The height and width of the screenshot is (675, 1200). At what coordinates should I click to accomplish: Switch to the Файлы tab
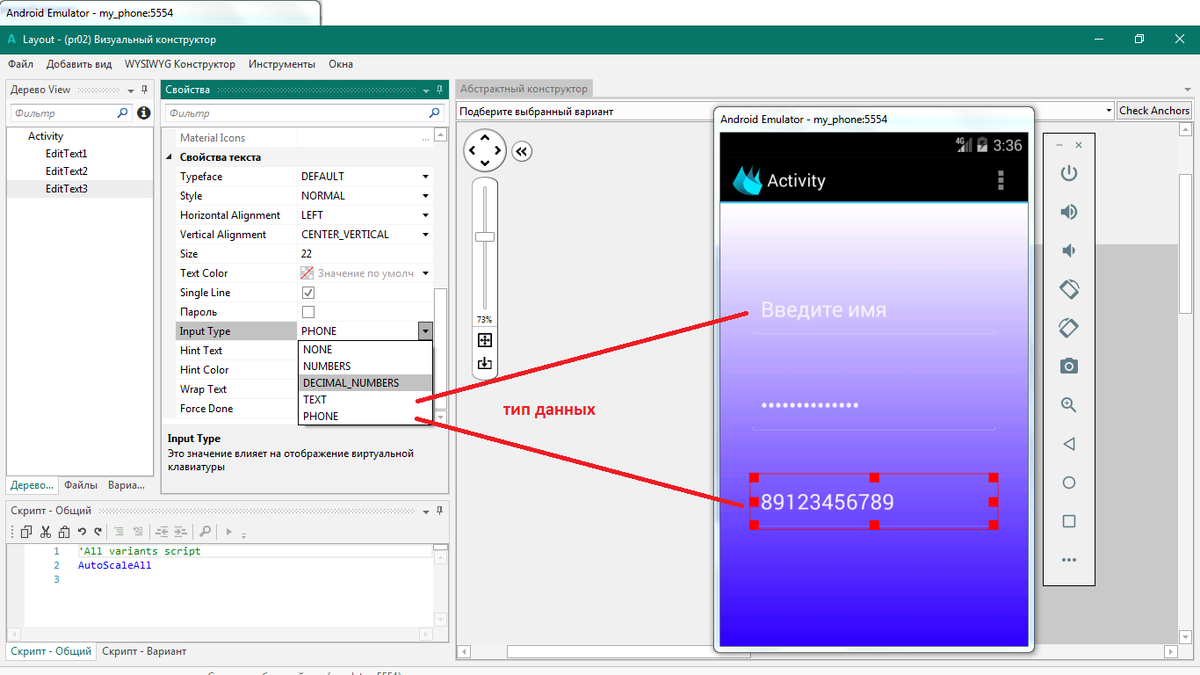(81, 486)
